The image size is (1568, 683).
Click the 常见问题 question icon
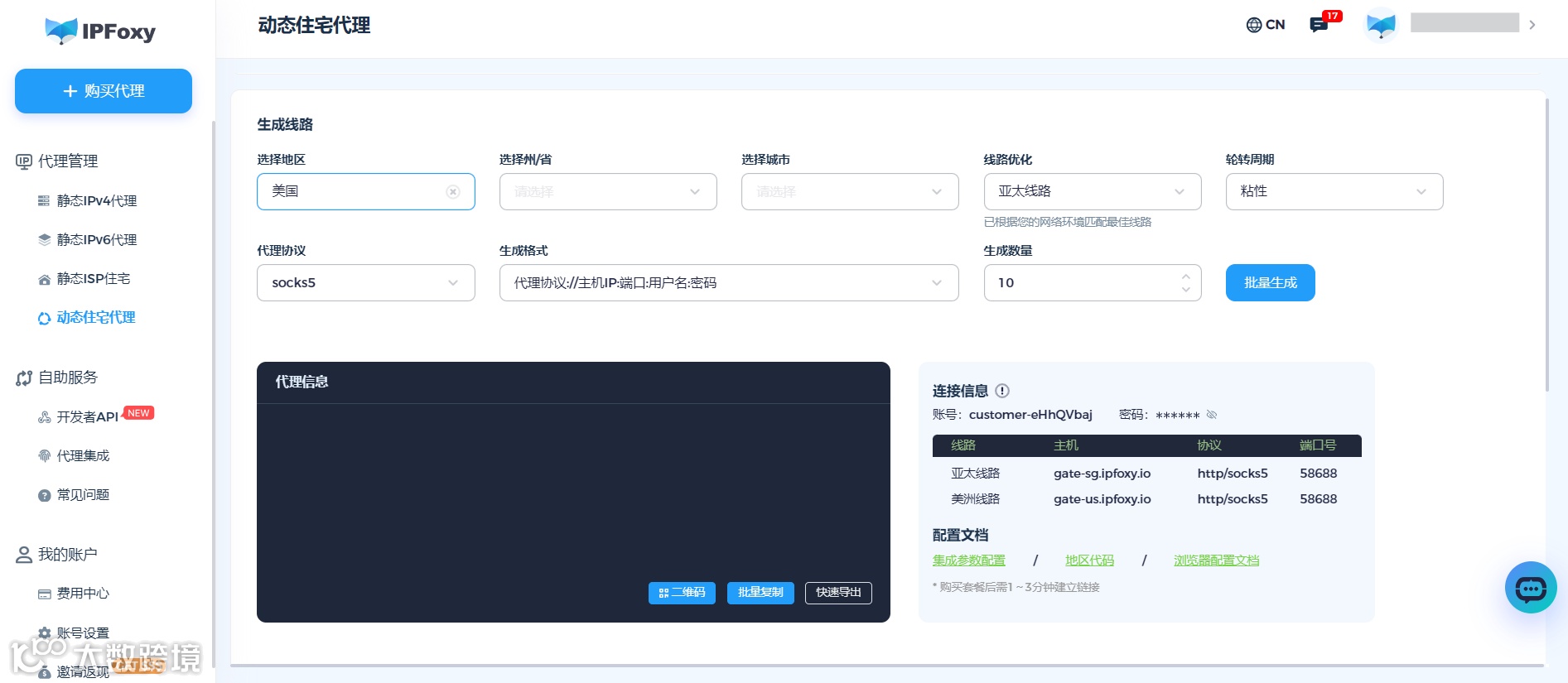coord(44,495)
